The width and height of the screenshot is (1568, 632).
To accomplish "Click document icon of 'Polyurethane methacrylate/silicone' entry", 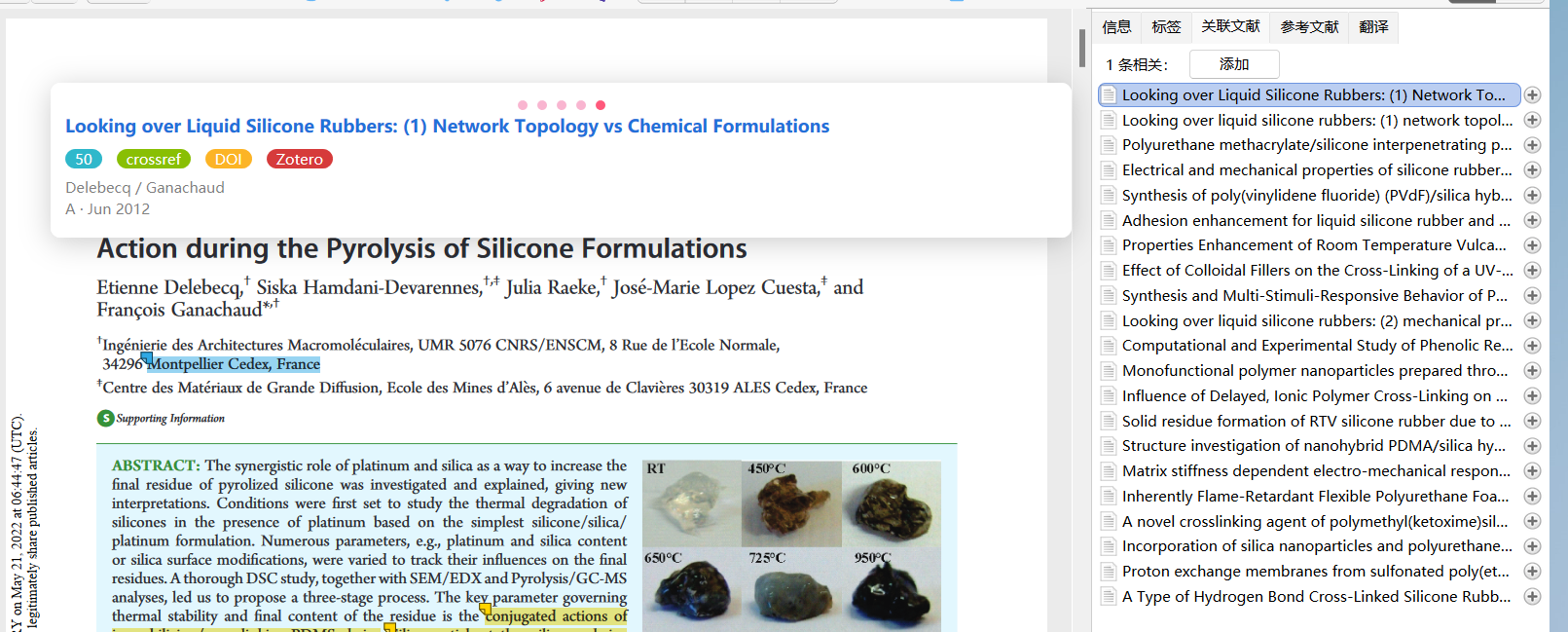I will 1109,145.
